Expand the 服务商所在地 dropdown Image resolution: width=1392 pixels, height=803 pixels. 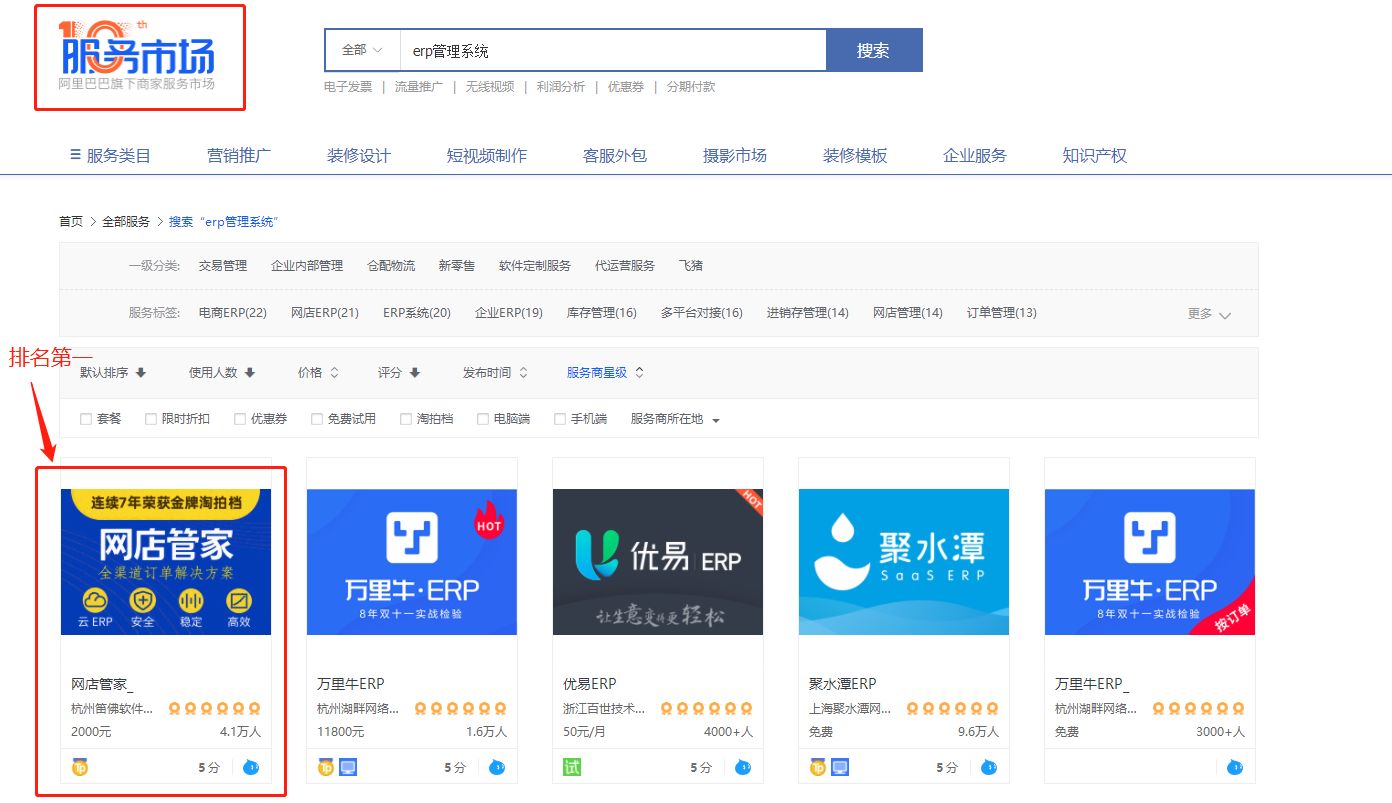675,419
